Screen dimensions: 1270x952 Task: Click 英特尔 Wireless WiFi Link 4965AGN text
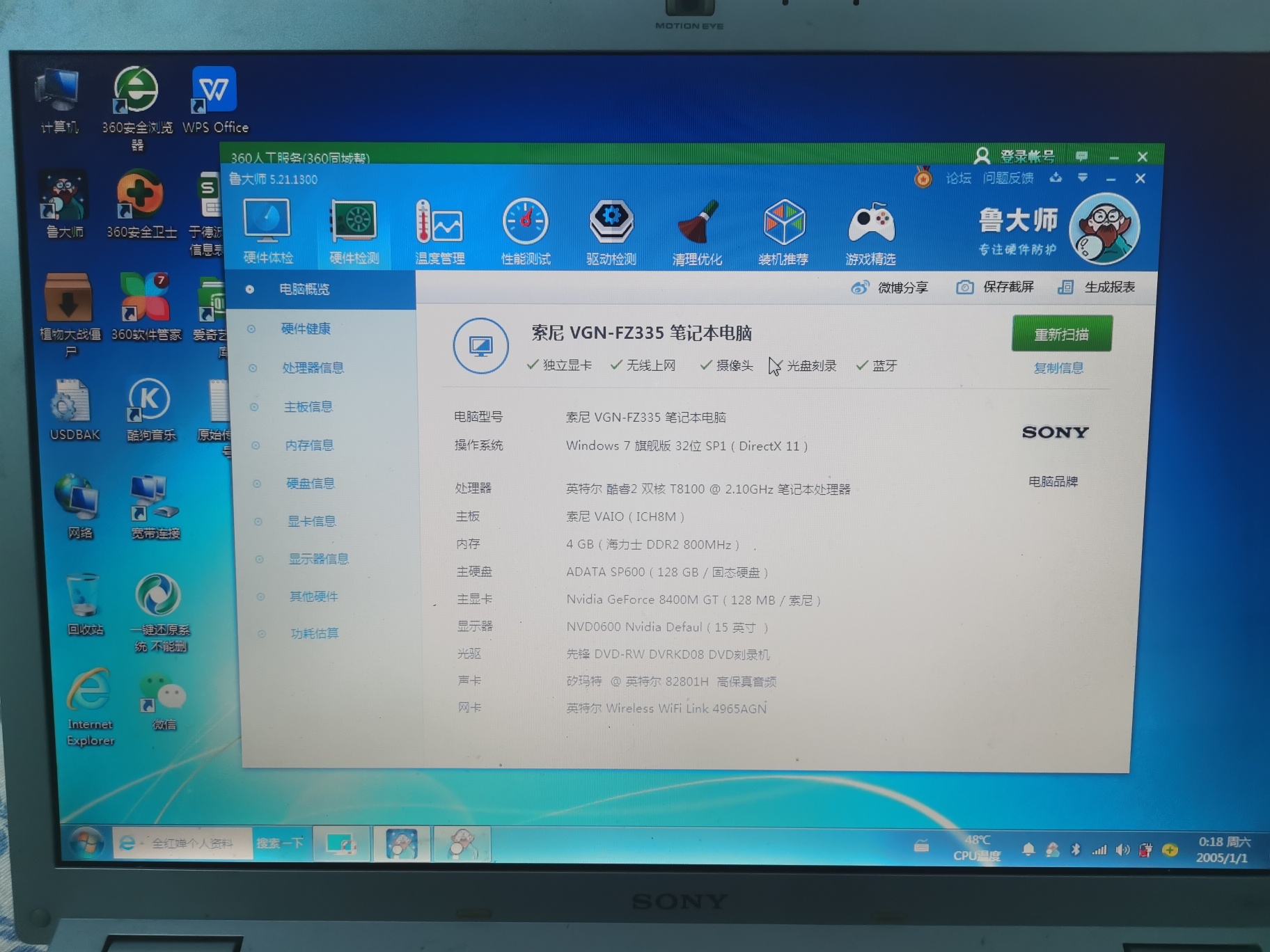coord(666,708)
